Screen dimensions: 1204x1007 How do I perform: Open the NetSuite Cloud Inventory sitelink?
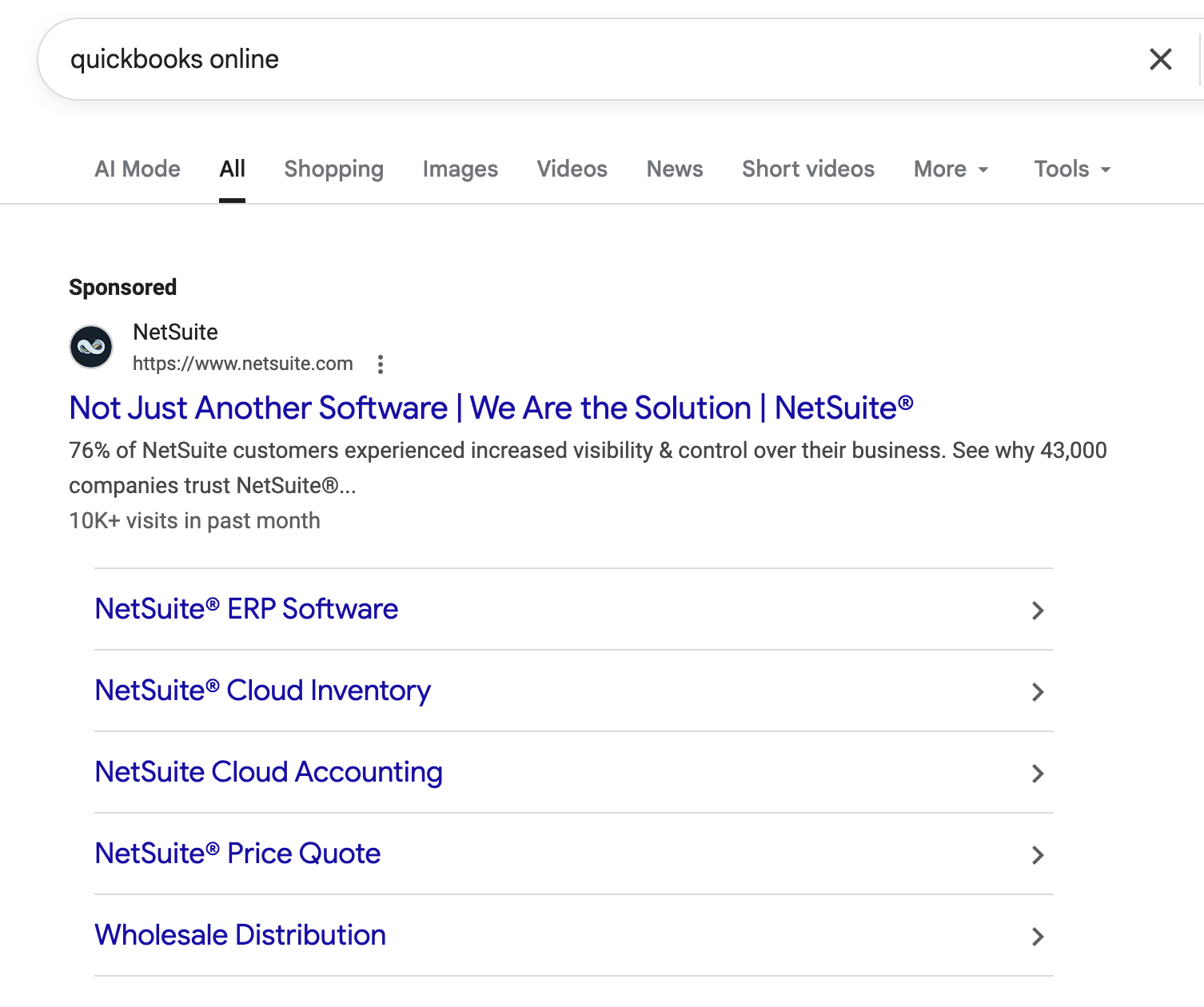pos(263,691)
